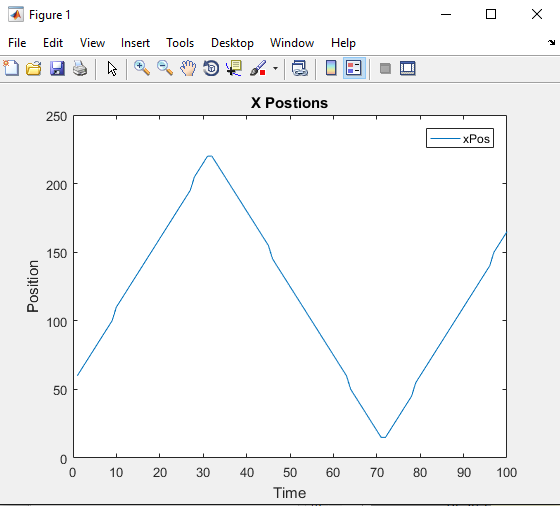The image size is (560, 506).
Task: Open a file with the folder icon
Action: (x=34, y=68)
